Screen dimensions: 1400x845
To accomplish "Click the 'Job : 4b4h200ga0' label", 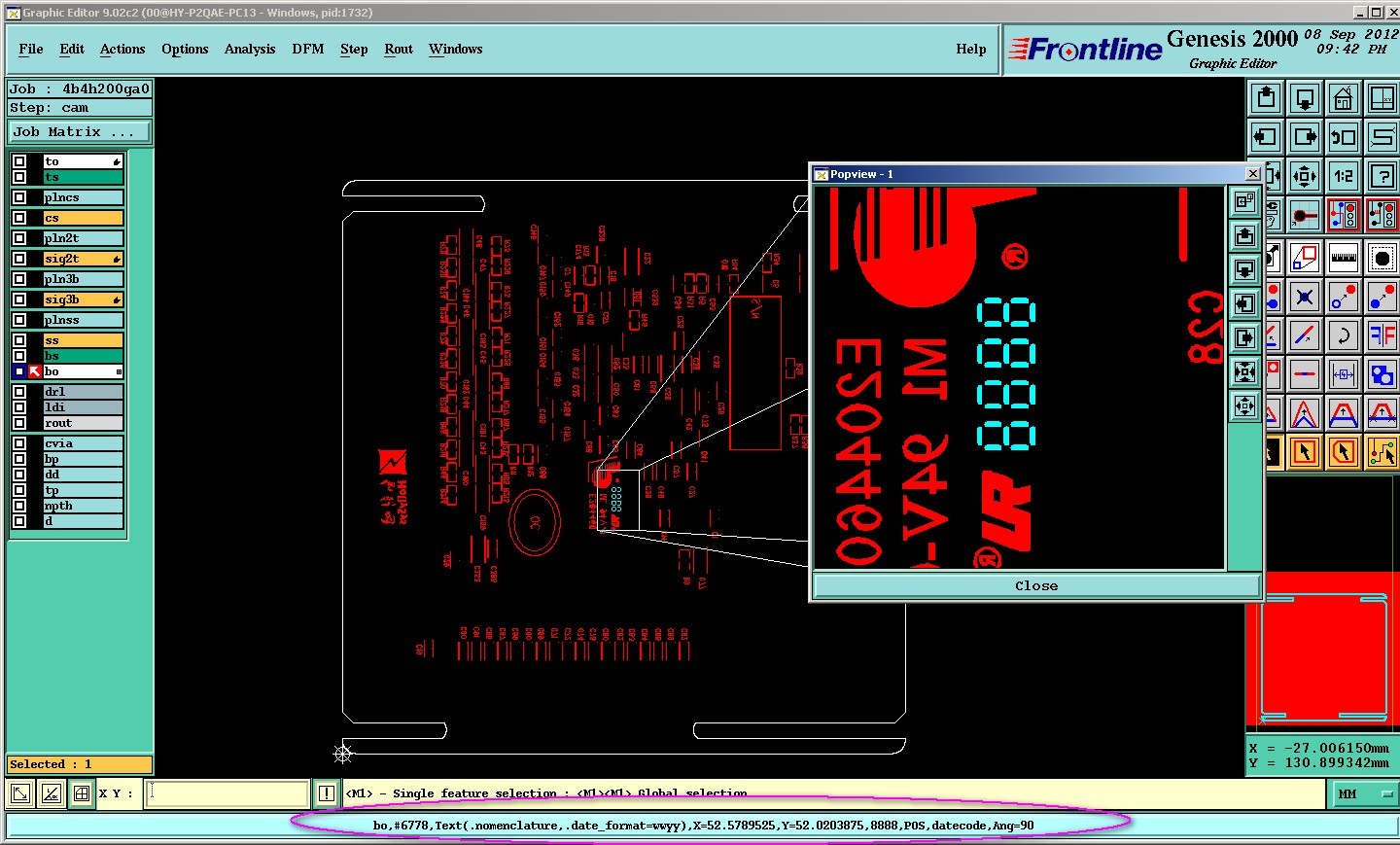I will coord(80,88).
